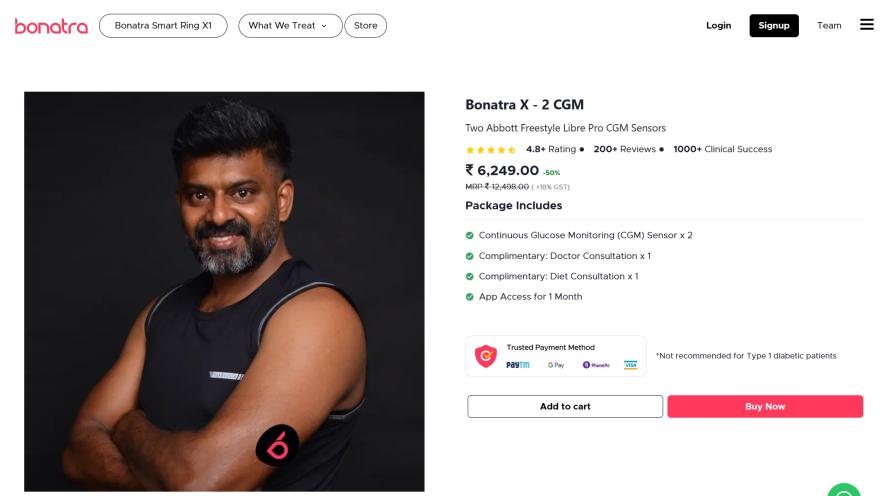Click the green check beside Doctor Consultation
Screen dimensions: 894x496
coord(470,256)
